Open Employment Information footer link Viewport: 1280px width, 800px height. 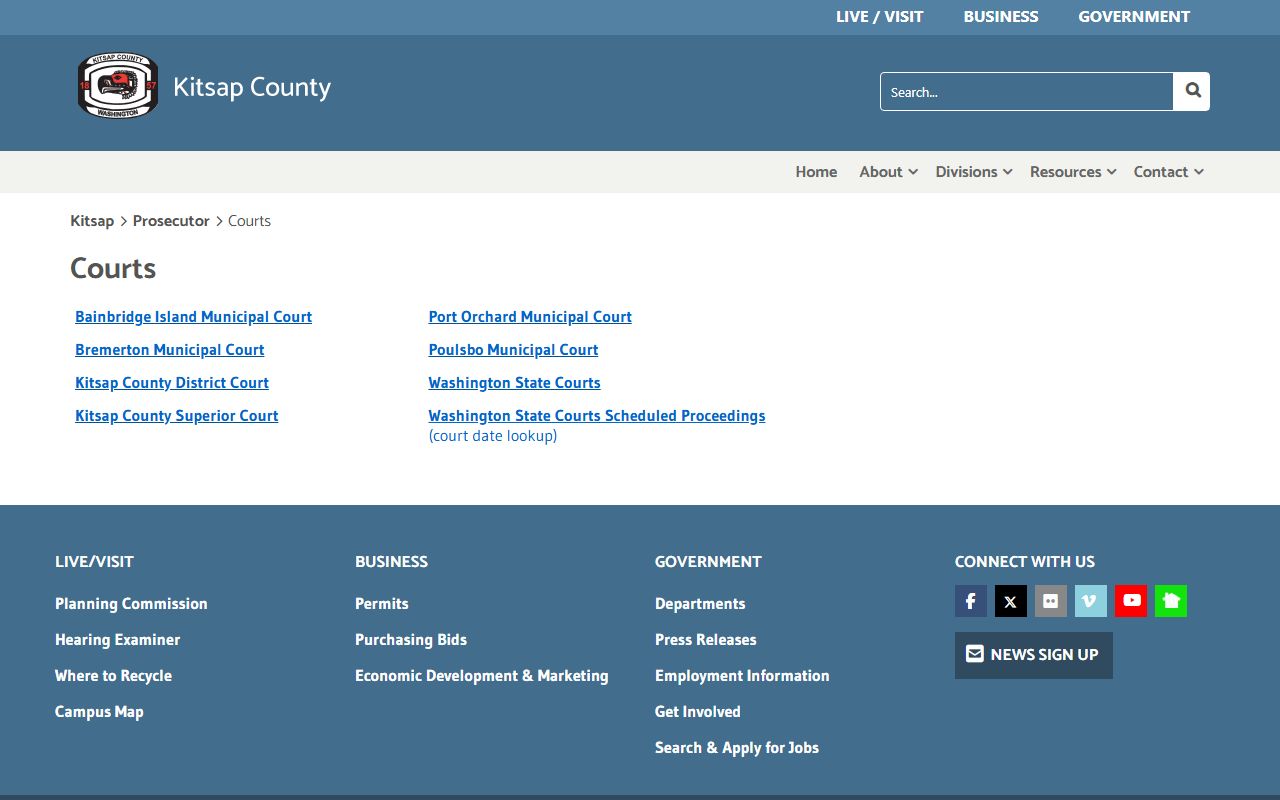click(742, 676)
